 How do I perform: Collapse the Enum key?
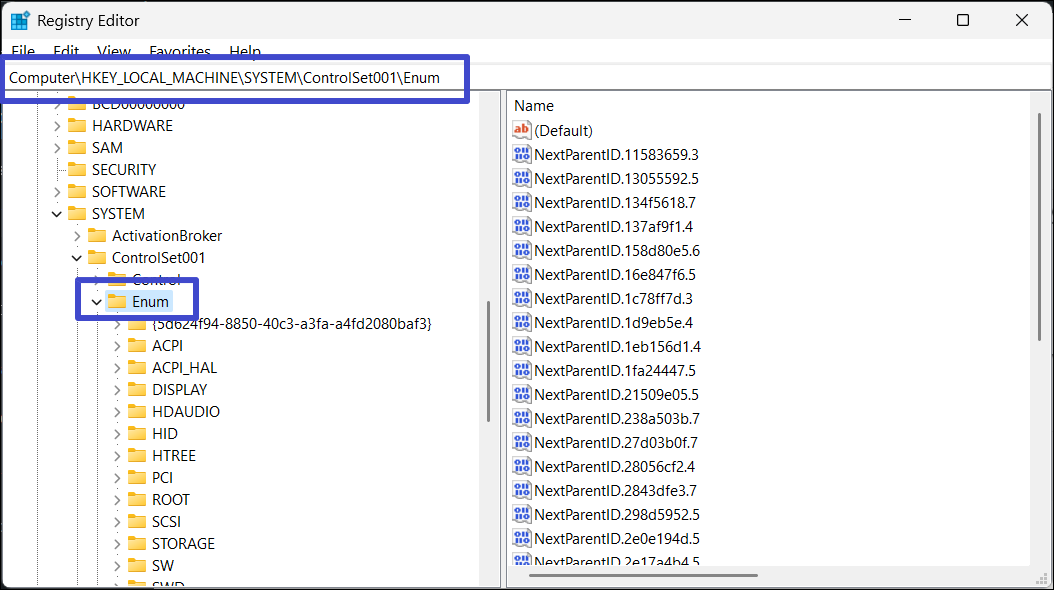pyautogui.click(x=97, y=302)
